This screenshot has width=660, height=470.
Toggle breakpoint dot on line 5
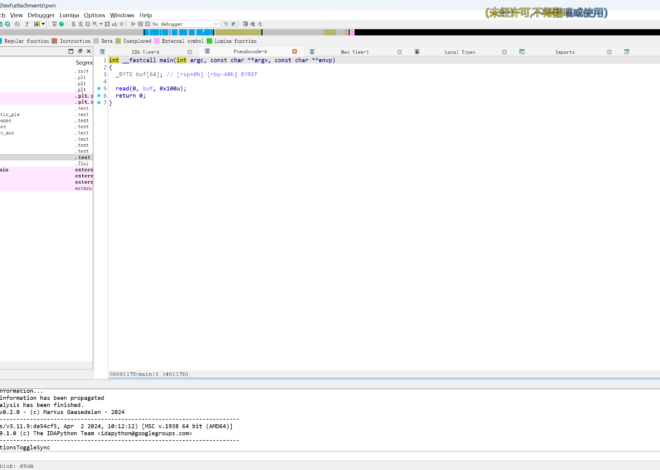click(x=99, y=88)
